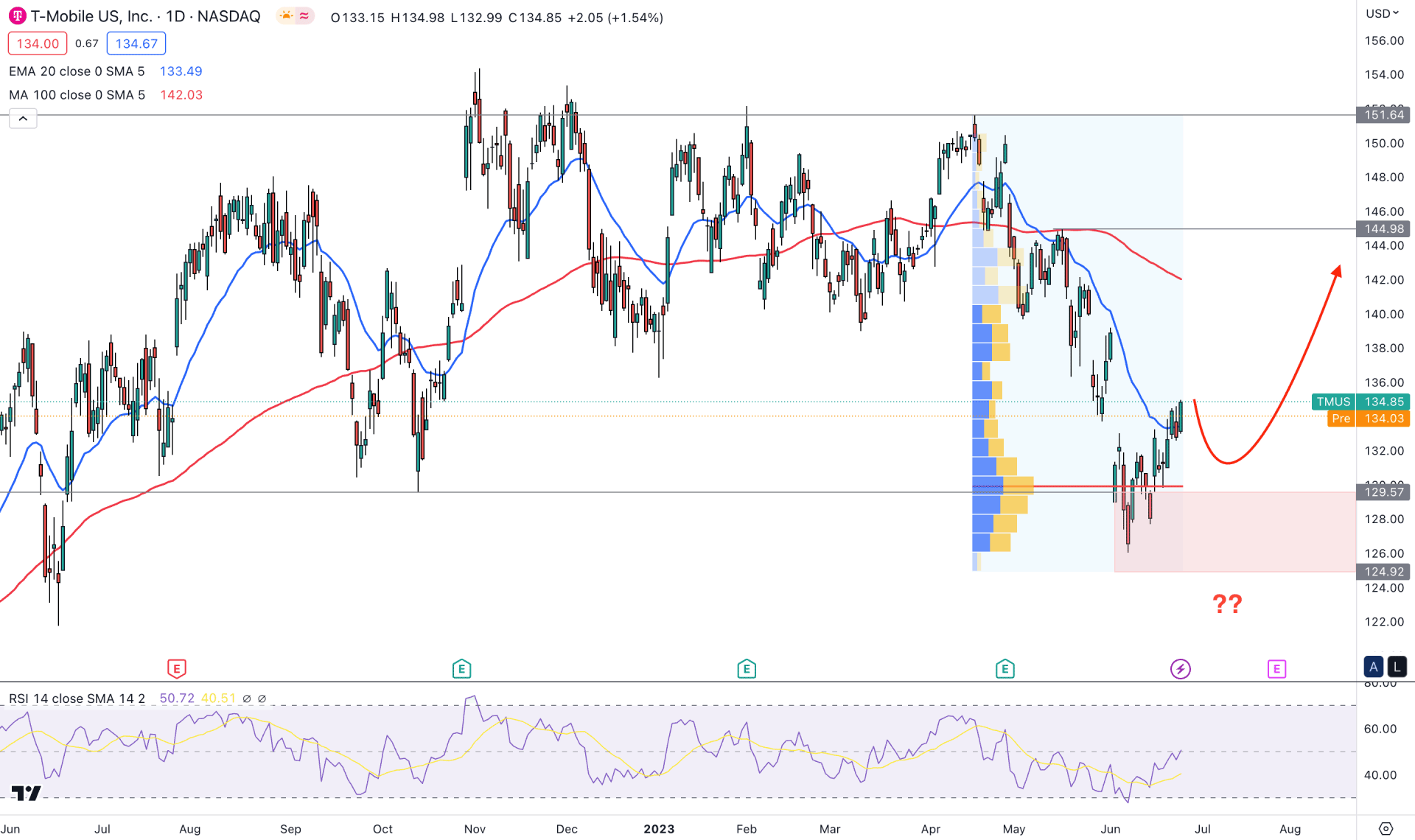Collapse the indicator legend with the chevron
The width and height of the screenshot is (1415, 840).
coord(23,119)
